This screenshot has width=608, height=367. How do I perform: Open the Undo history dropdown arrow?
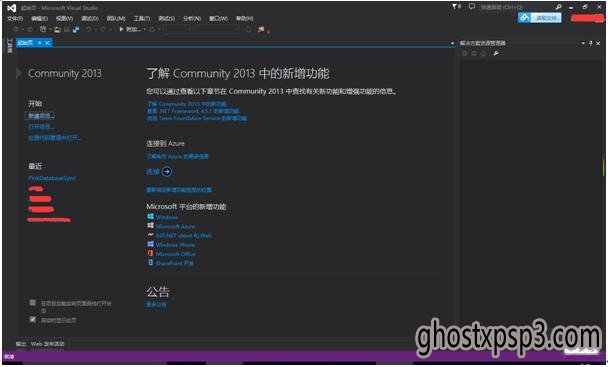point(95,29)
